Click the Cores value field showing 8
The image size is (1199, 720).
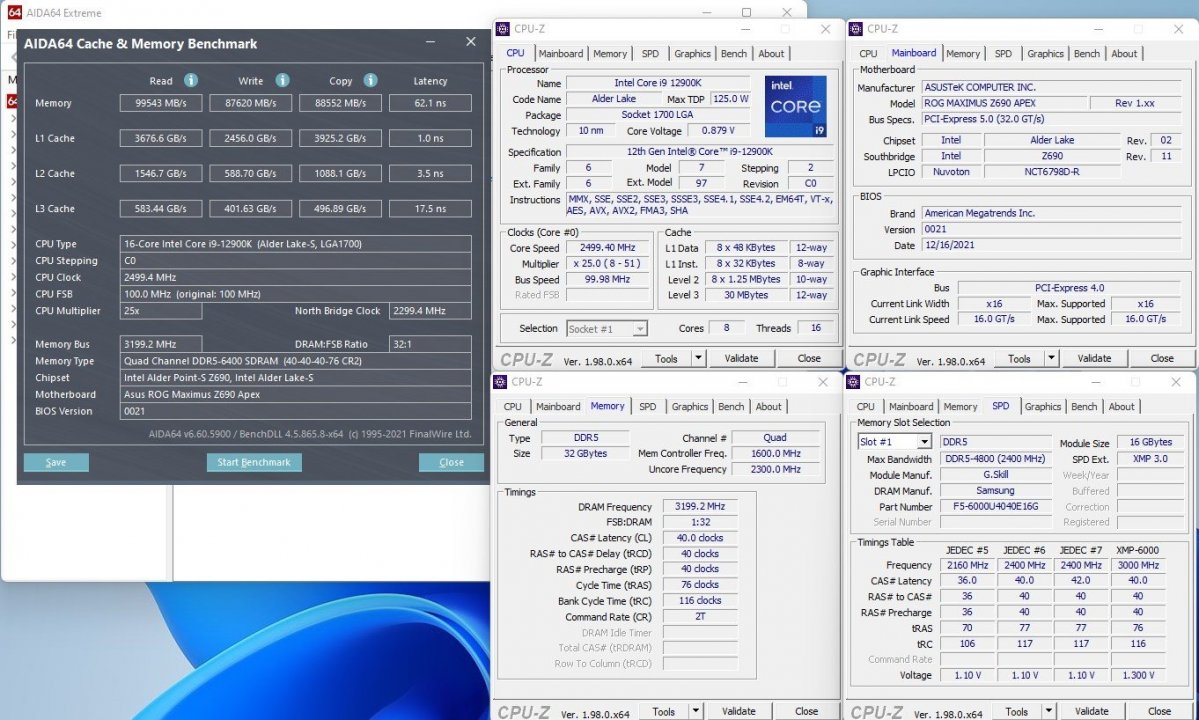coord(726,328)
